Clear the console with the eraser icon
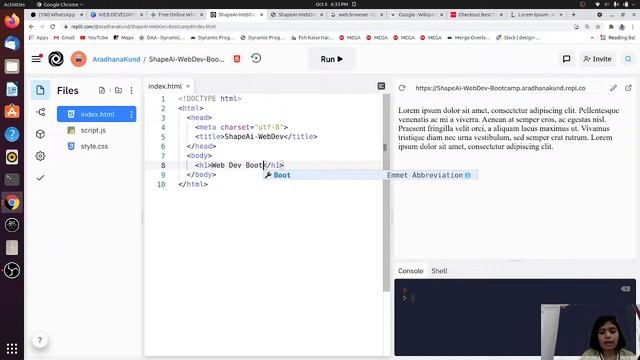Viewport: 640px width, 360px height. [x=625, y=289]
